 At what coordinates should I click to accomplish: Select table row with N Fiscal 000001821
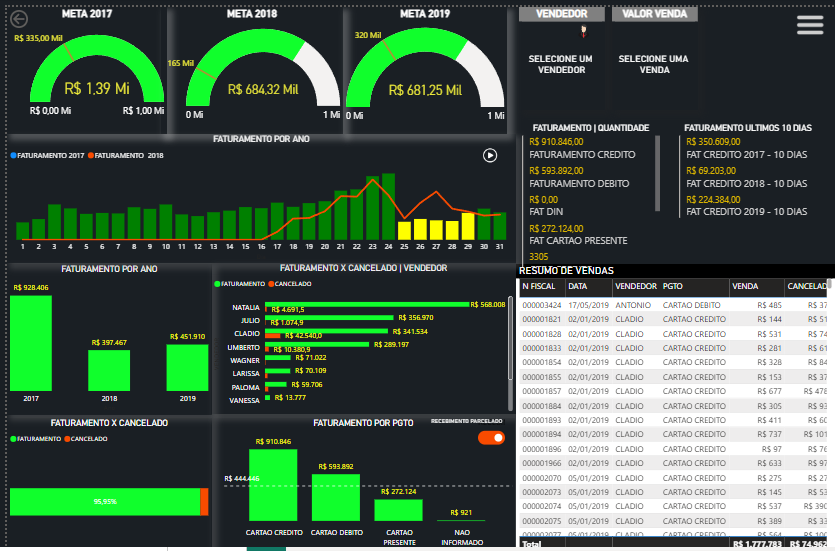pyautogui.click(x=674, y=319)
